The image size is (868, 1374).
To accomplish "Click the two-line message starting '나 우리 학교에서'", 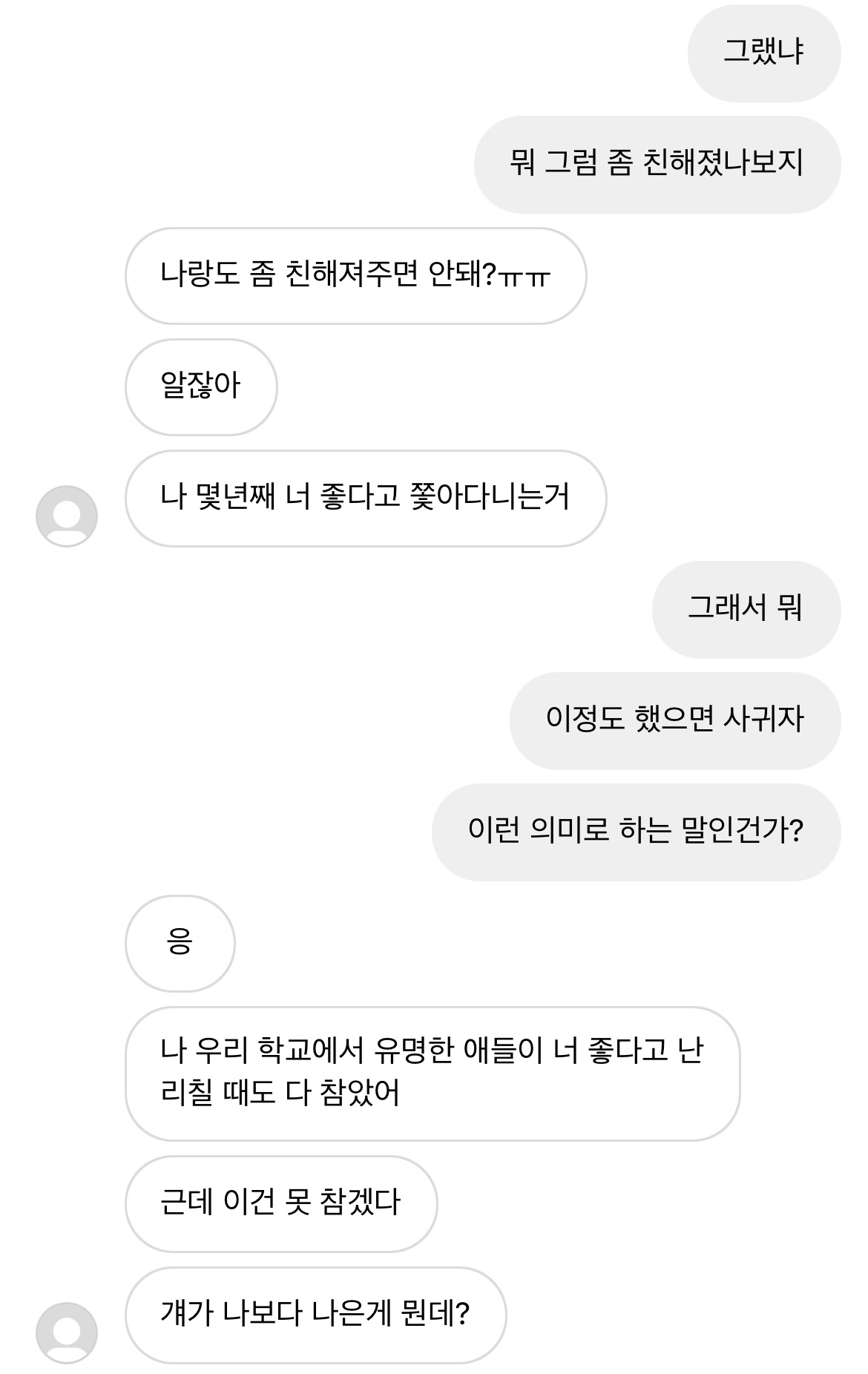I will (432, 1073).
